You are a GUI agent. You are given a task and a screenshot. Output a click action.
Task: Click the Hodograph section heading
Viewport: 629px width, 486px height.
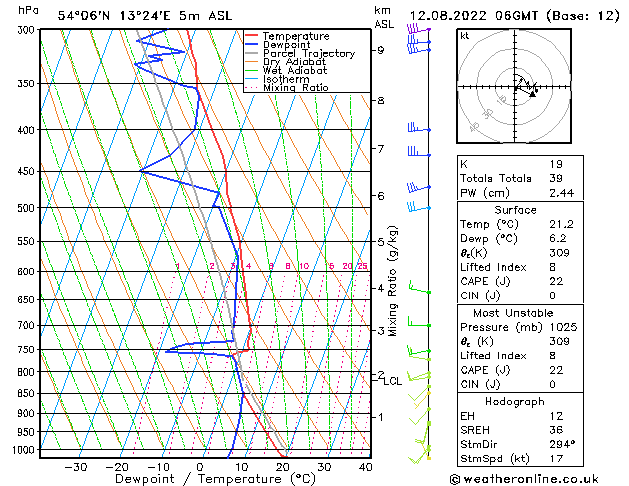pos(515,402)
